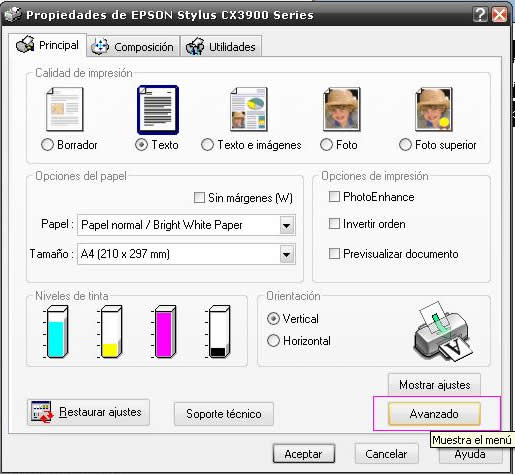The image size is (515, 474).
Task: Select the Borrador draft quality icon
Action: point(65,109)
